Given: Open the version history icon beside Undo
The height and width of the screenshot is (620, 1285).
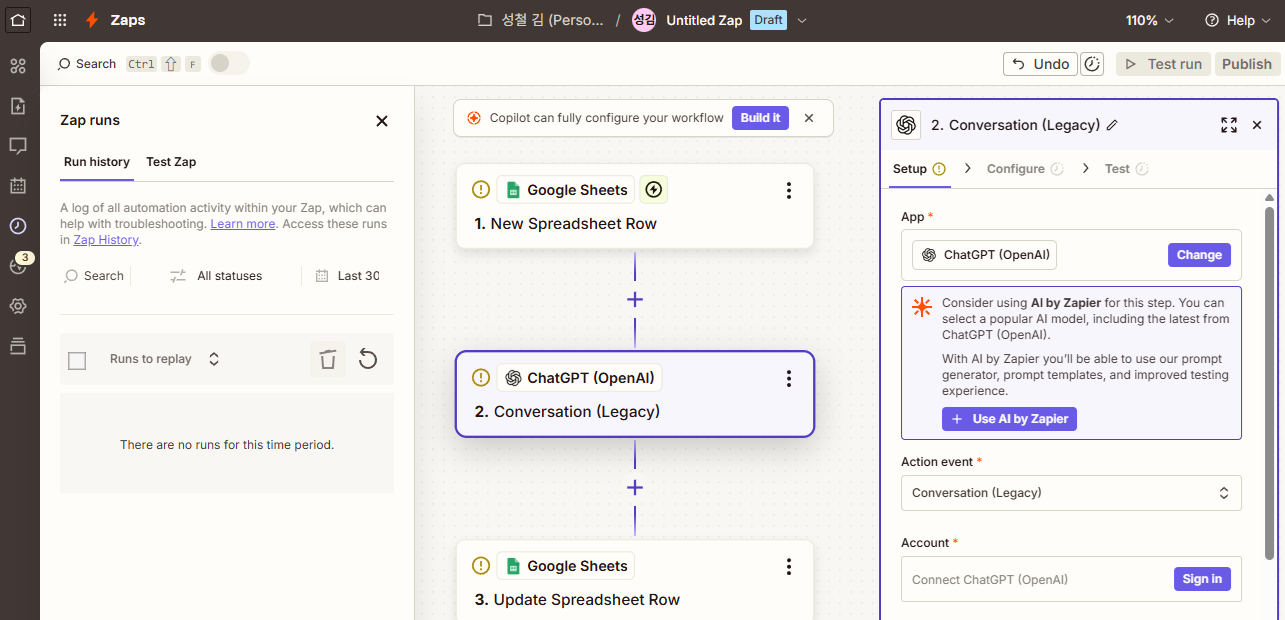Looking at the screenshot, I should click(x=1093, y=64).
